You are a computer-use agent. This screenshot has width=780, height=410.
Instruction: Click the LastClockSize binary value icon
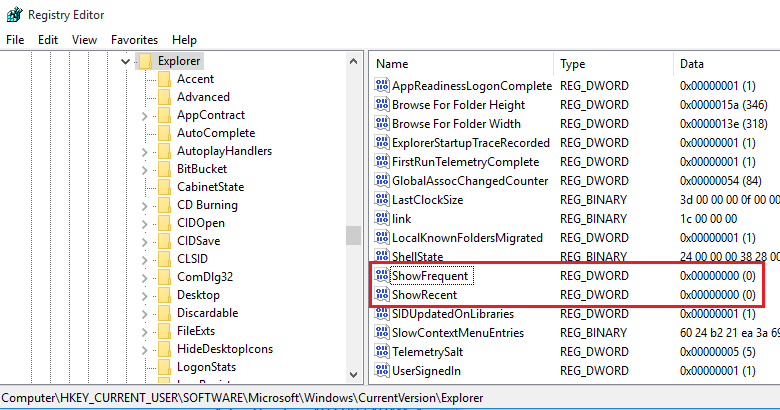tap(382, 200)
